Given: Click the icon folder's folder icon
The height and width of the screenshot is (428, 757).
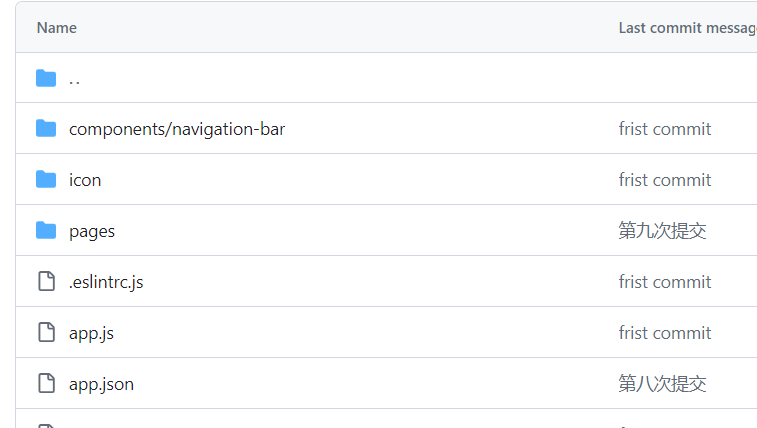Looking at the screenshot, I should (x=46, y=179).
